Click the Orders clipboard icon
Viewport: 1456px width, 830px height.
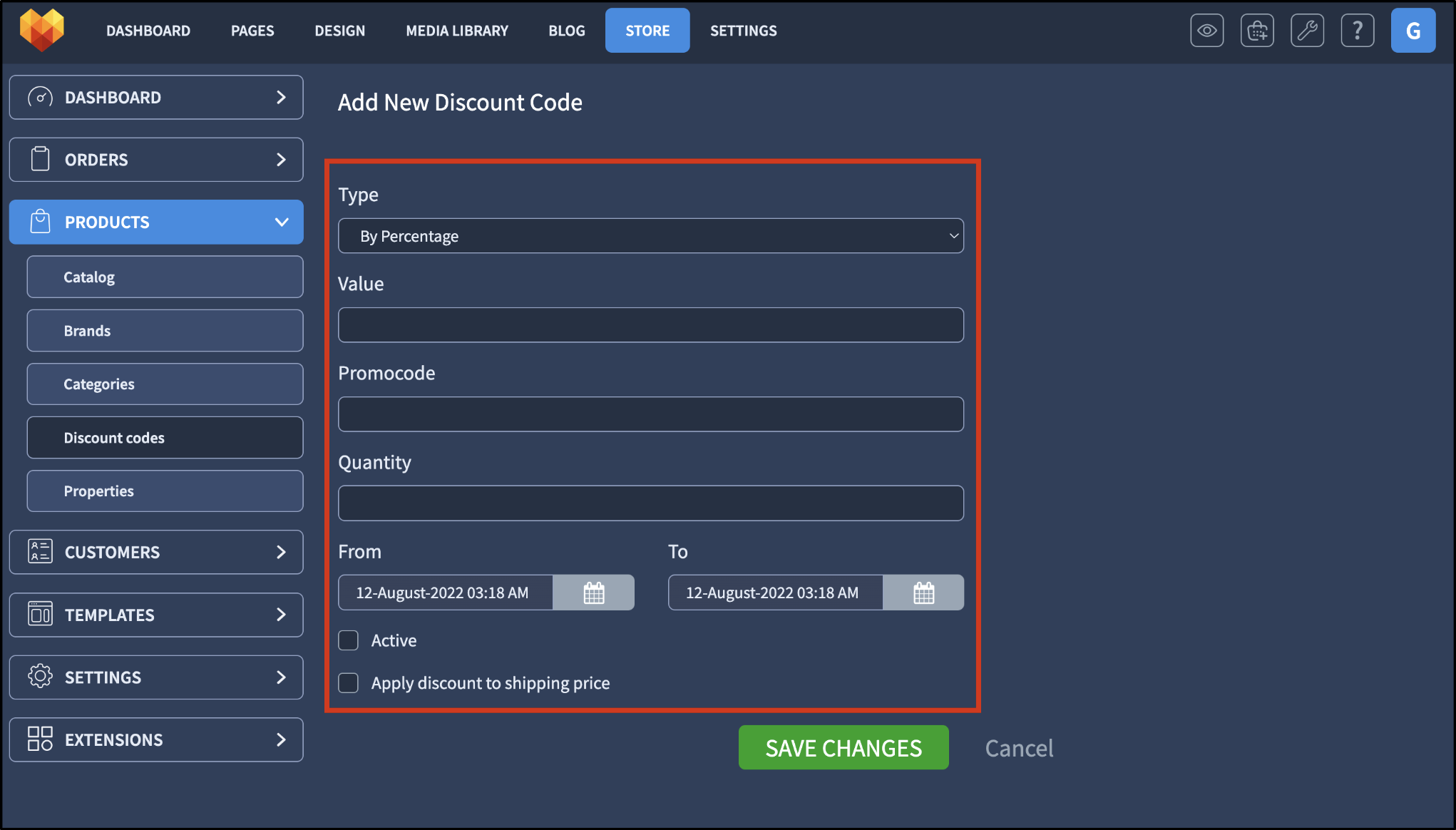41,159
